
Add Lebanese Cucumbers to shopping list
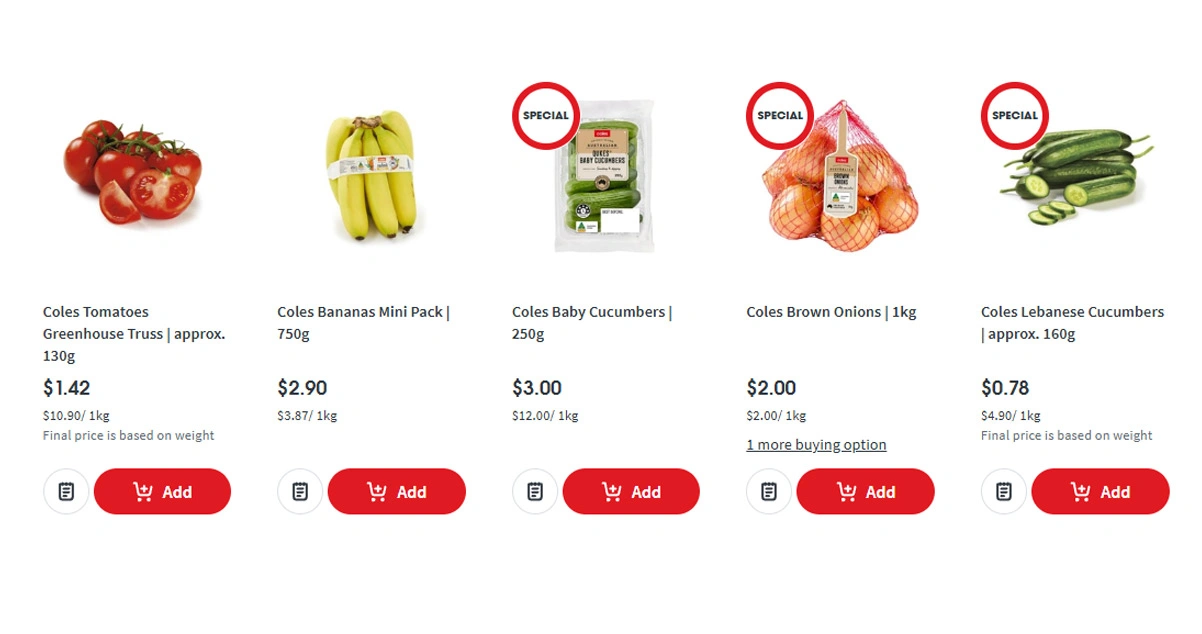(1004, 491)
